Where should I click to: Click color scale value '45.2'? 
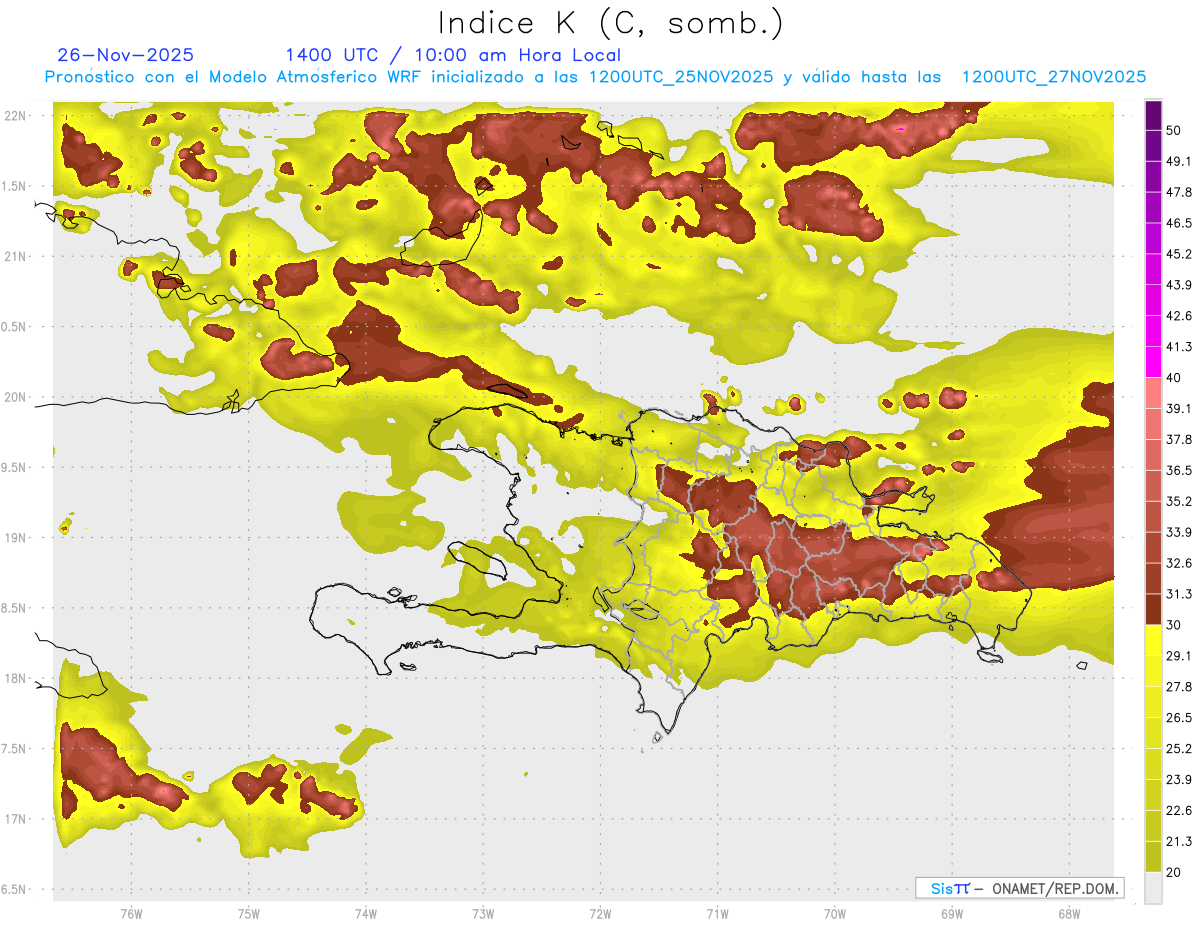pyautogui.click(x=1179, y=254)
